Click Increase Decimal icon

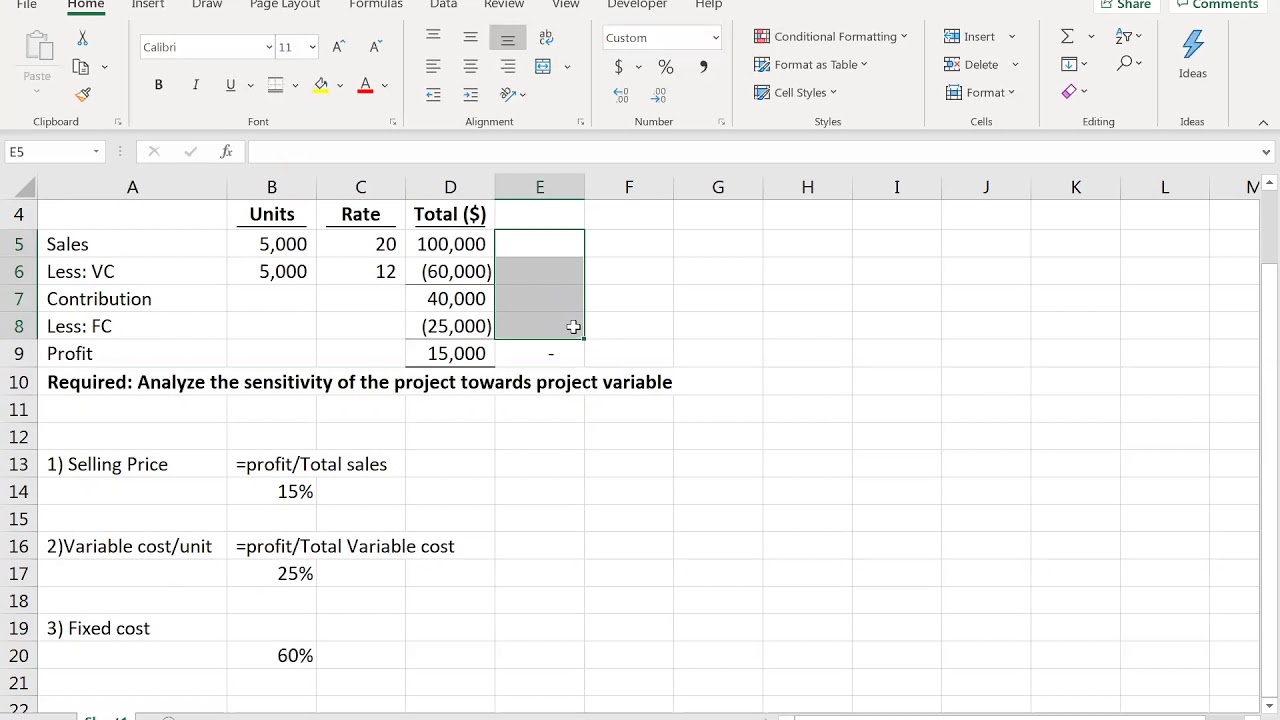tap(621, 95)
